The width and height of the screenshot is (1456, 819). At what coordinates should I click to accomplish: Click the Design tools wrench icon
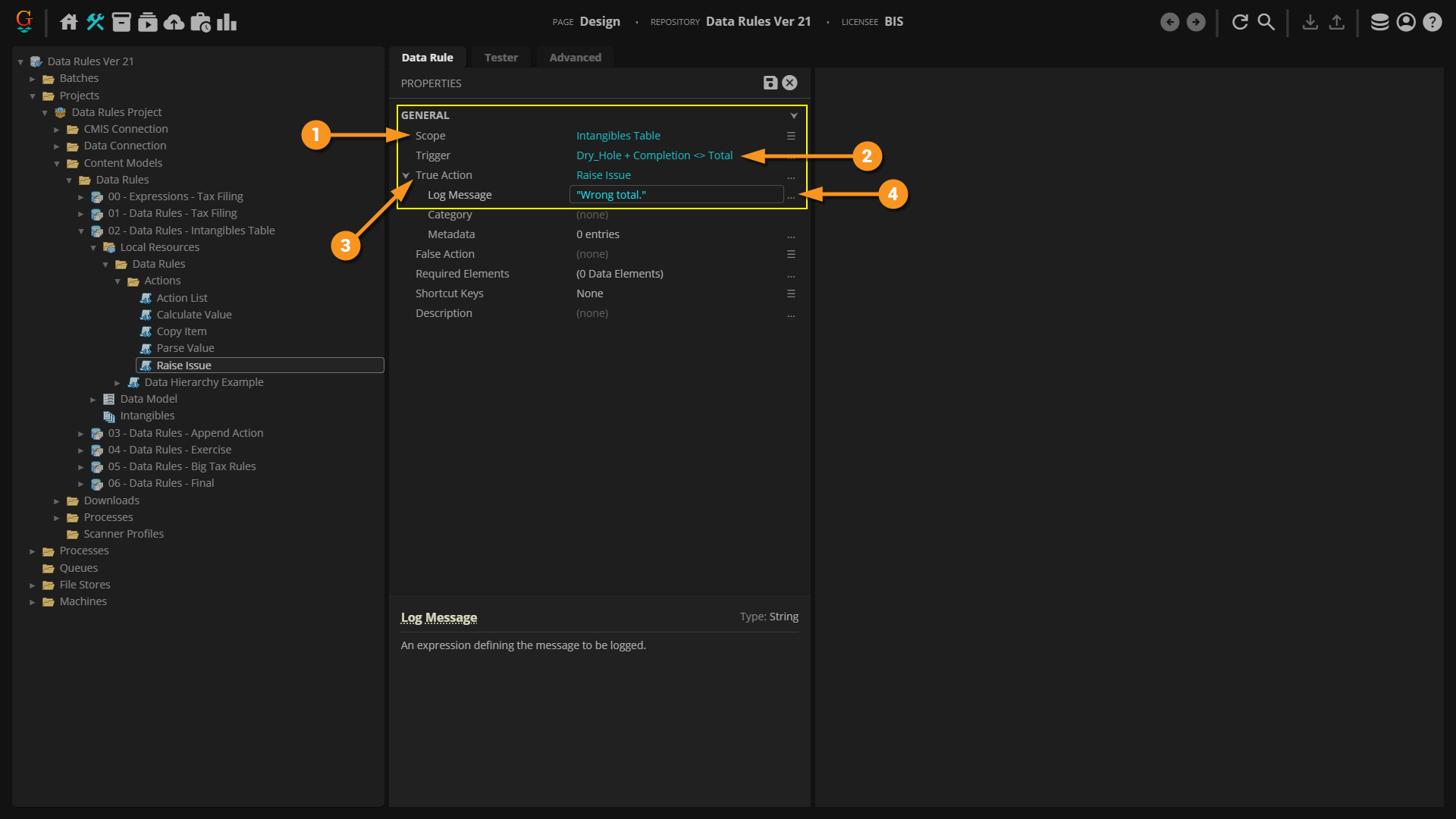pyautogui.click(x=95, y=22)
